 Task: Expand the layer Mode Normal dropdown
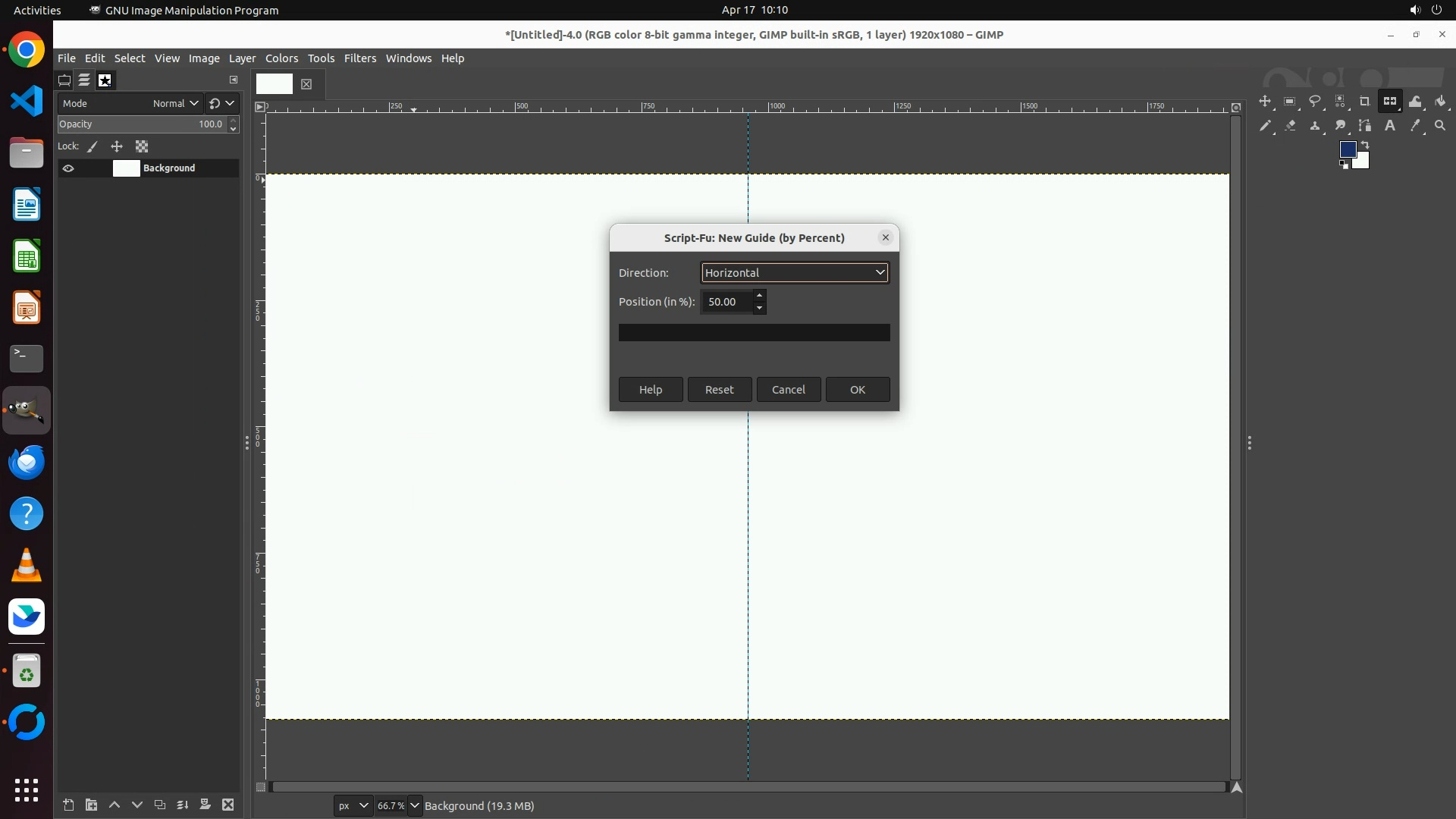pos(175,103)
